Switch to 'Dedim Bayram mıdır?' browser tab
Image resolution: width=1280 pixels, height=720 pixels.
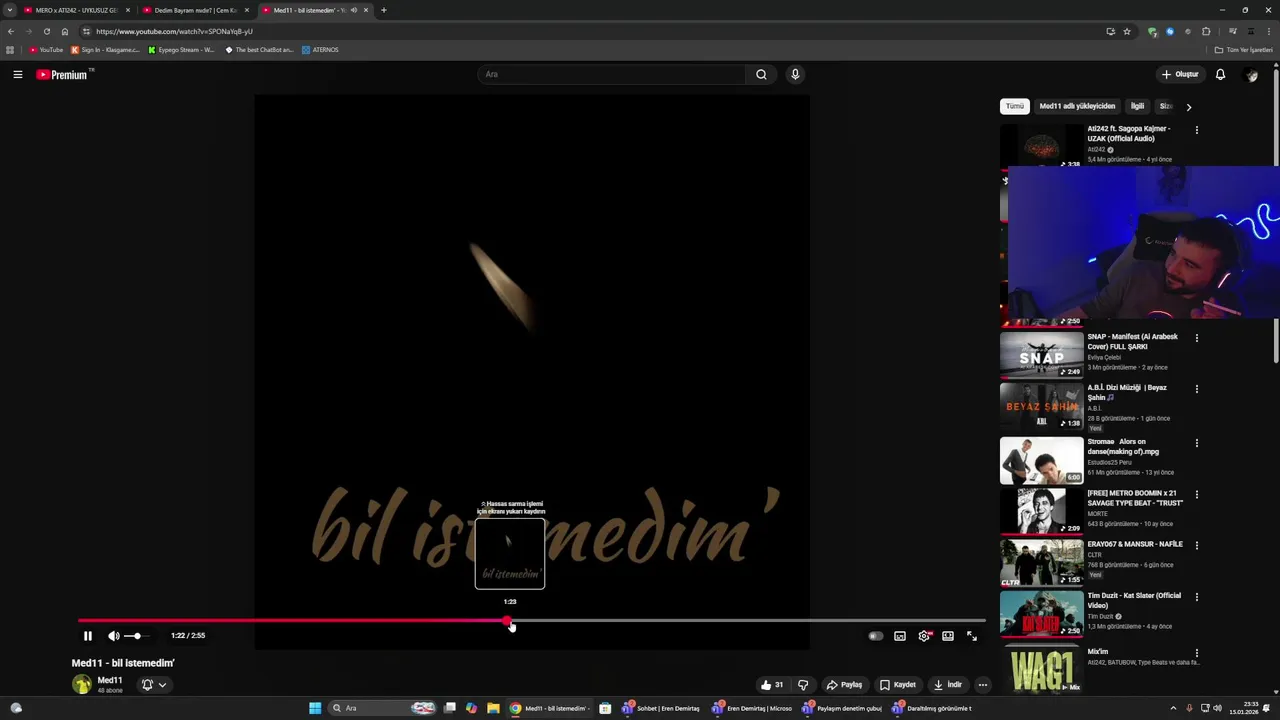click(195, 10)
